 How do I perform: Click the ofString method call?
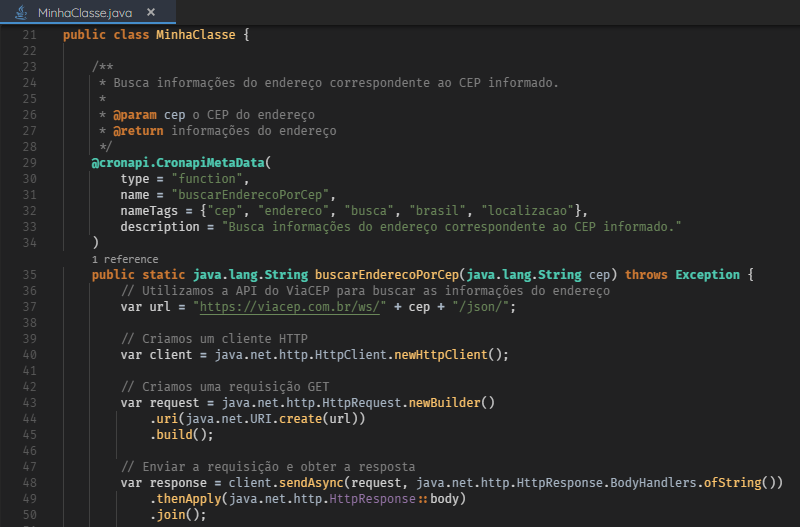[x=733, y=483]
